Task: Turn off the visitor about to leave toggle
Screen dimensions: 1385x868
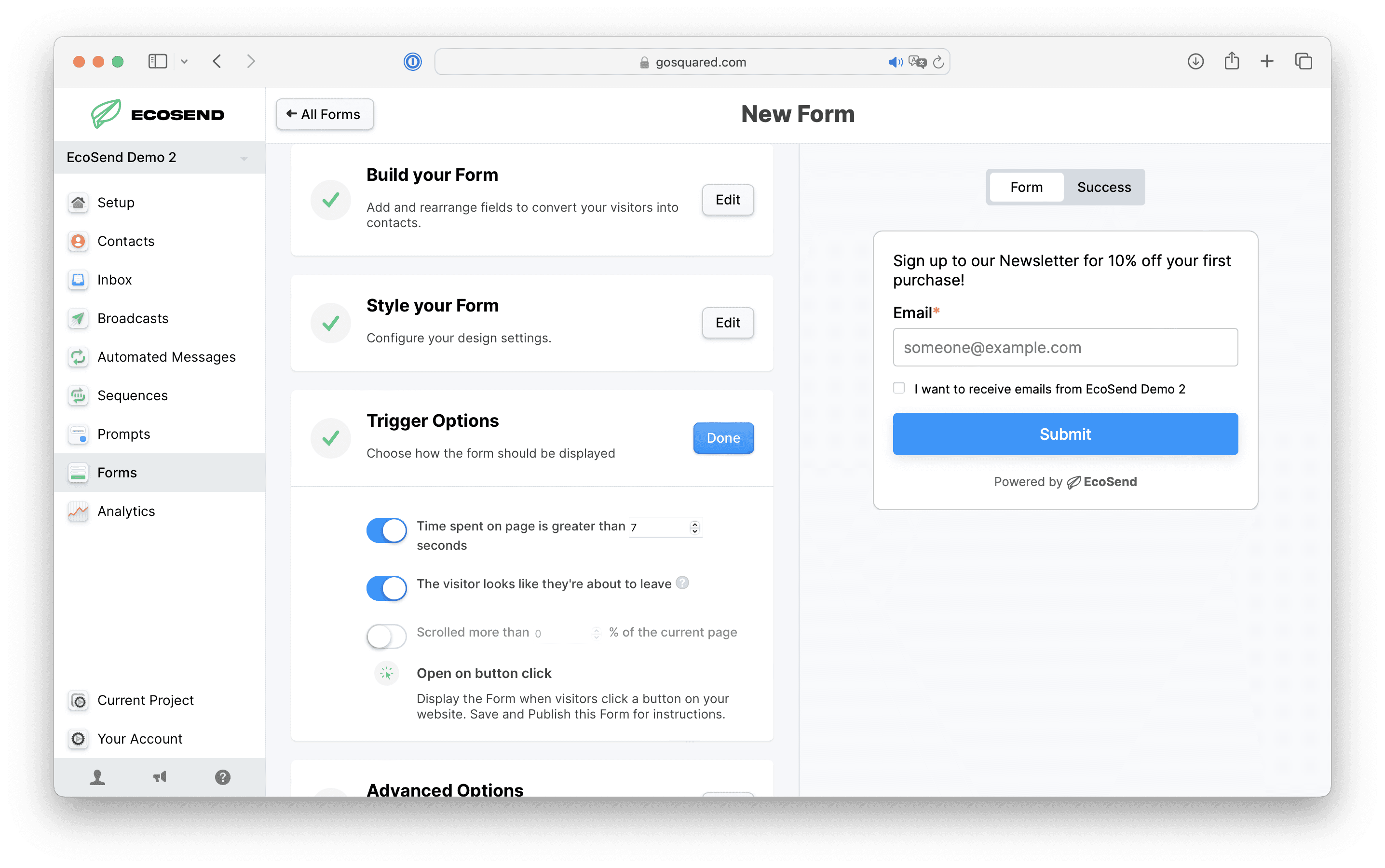Action: [386, 588]
